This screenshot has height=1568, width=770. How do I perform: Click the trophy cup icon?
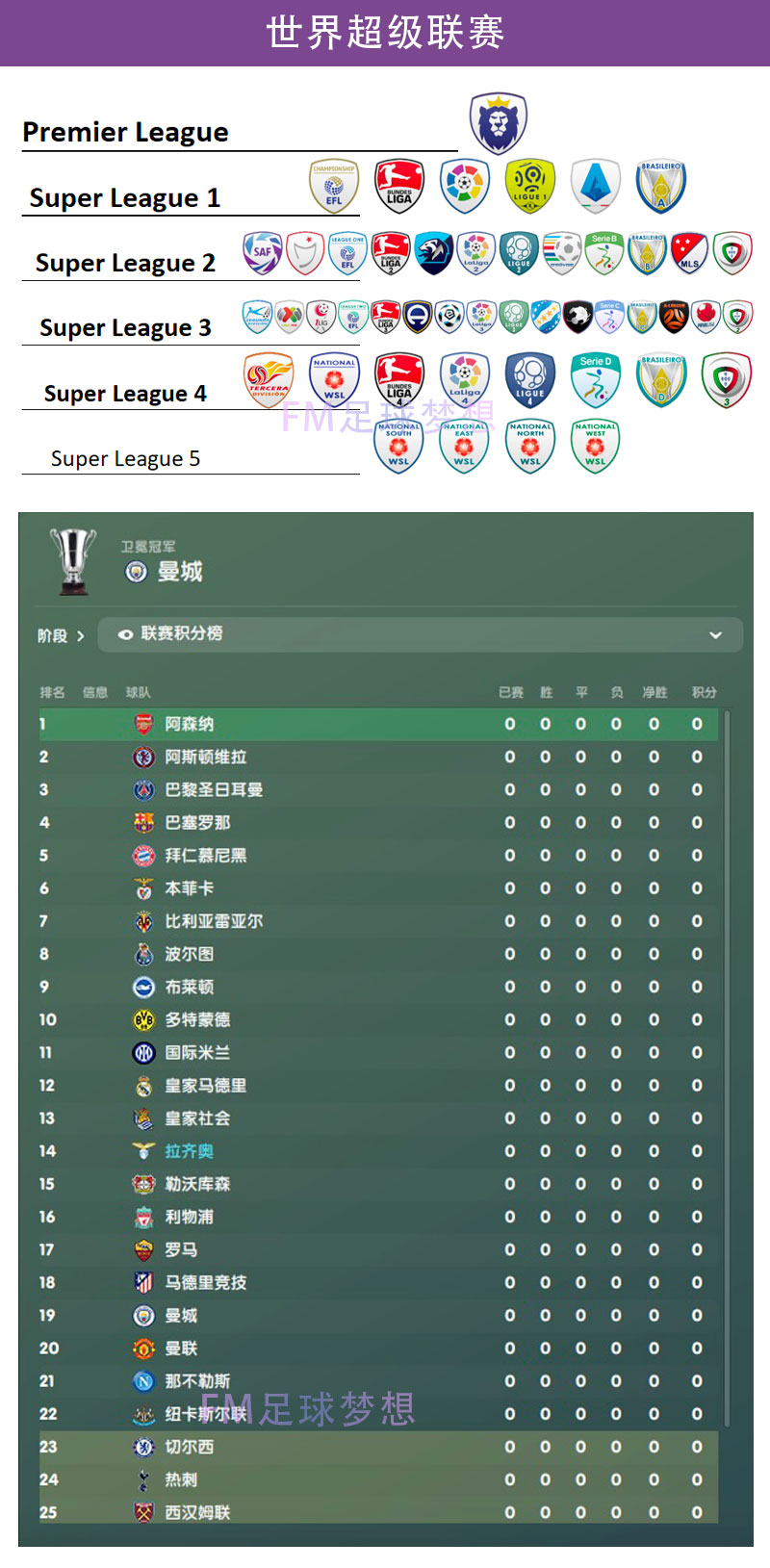point(73,560)
